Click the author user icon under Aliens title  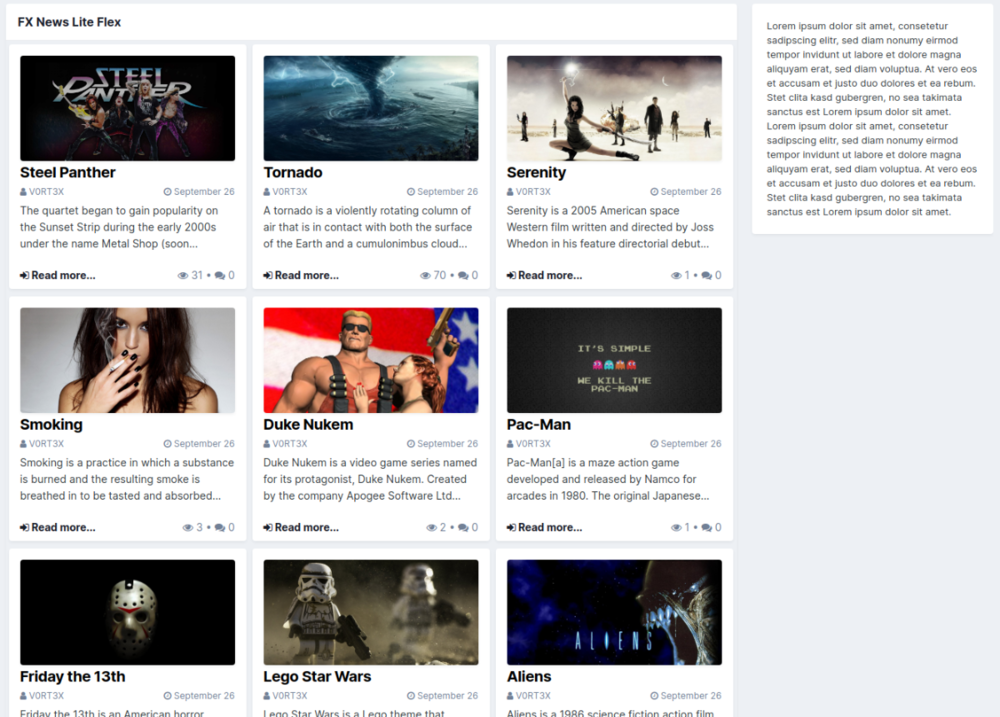click(x=510, y=696)
